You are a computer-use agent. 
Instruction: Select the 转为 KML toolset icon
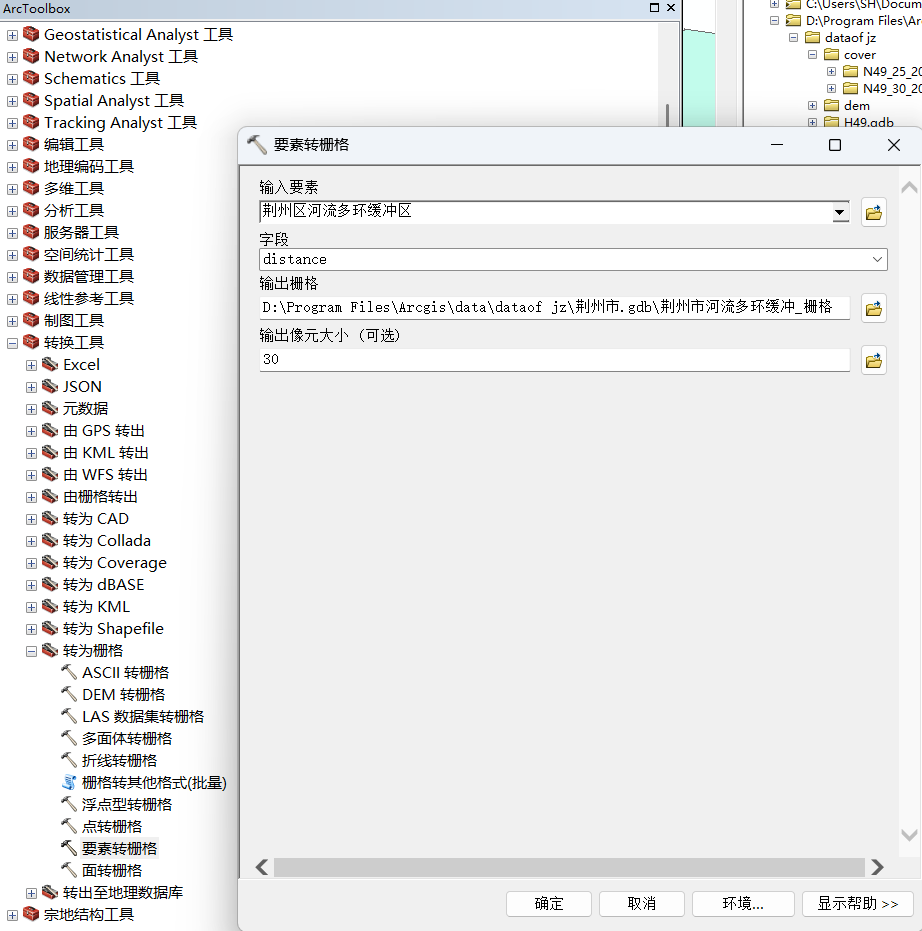50,606
